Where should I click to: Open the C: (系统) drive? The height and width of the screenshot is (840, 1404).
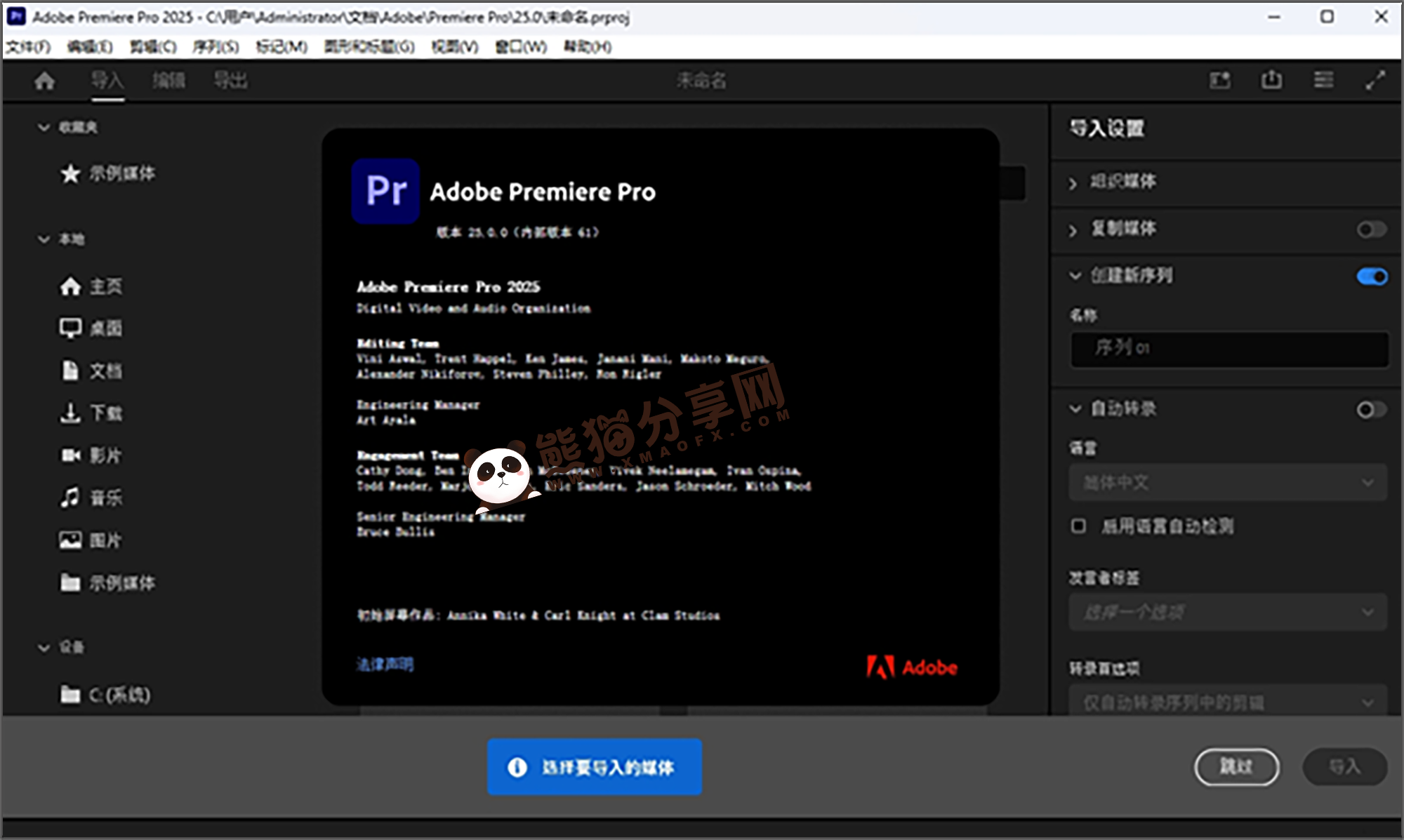coord(105,695)
